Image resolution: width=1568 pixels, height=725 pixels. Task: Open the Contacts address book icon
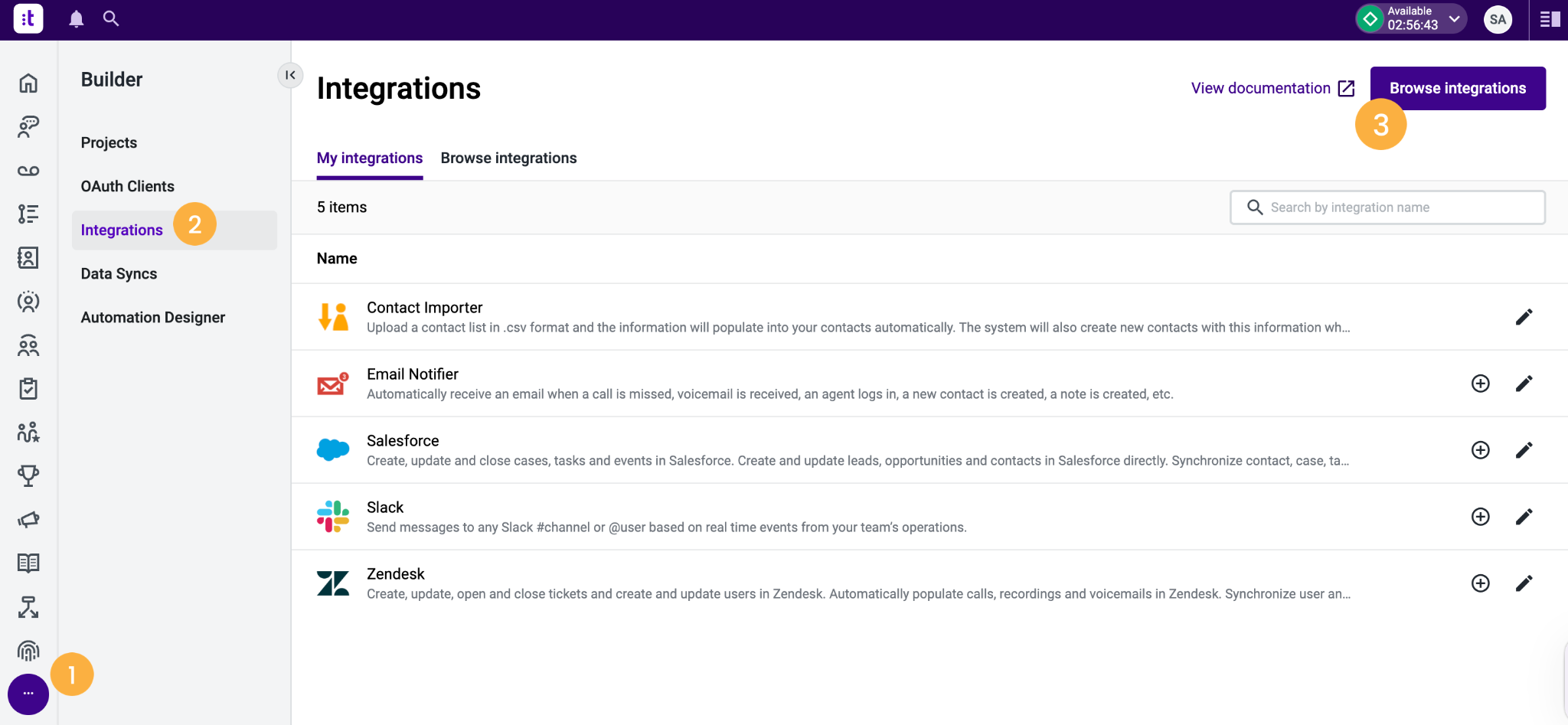28,258
